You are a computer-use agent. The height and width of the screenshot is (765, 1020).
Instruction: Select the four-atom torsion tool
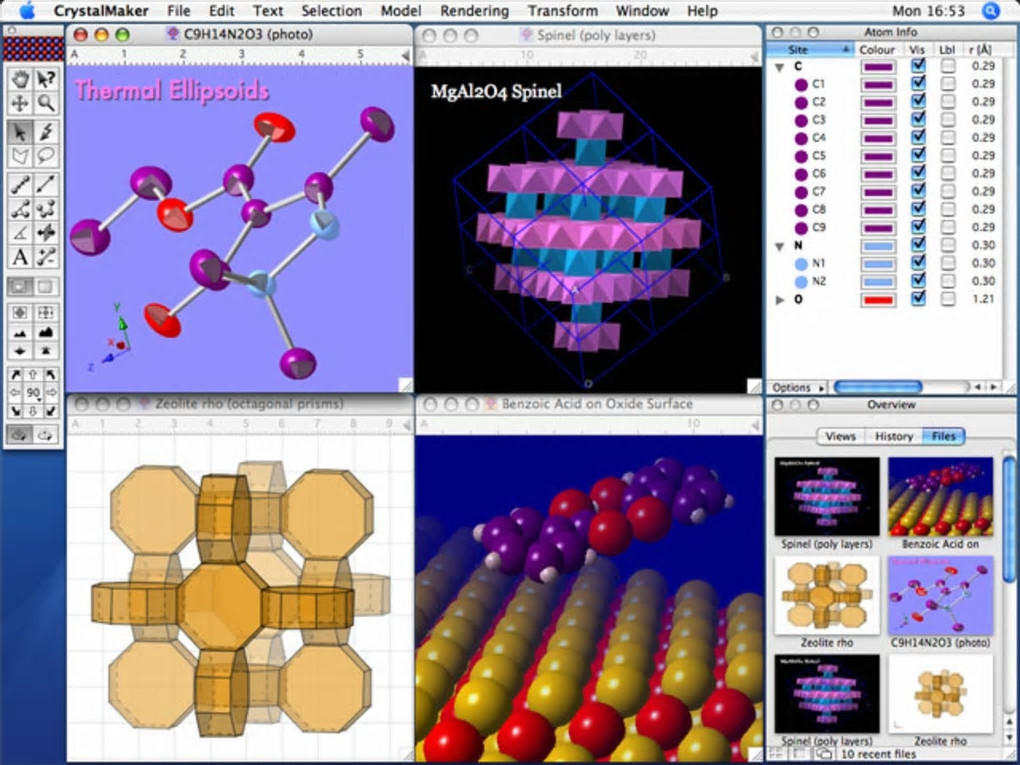[46, 209]
